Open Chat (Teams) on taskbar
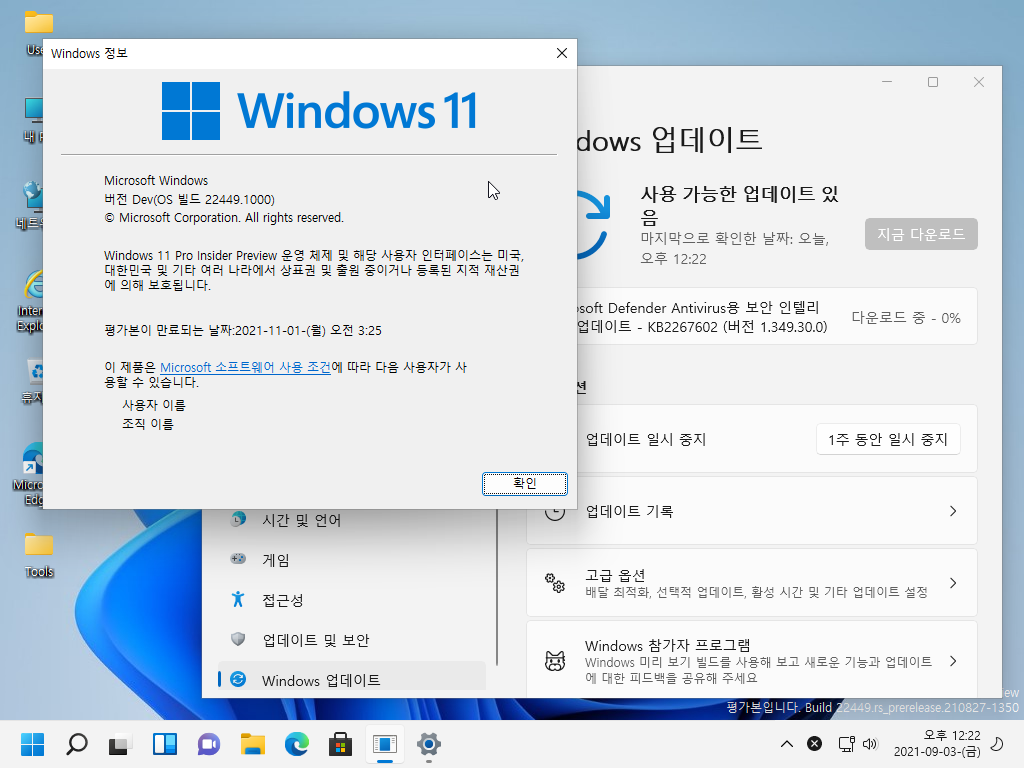This screenshot has width=1024, height=768. point(209,744)
